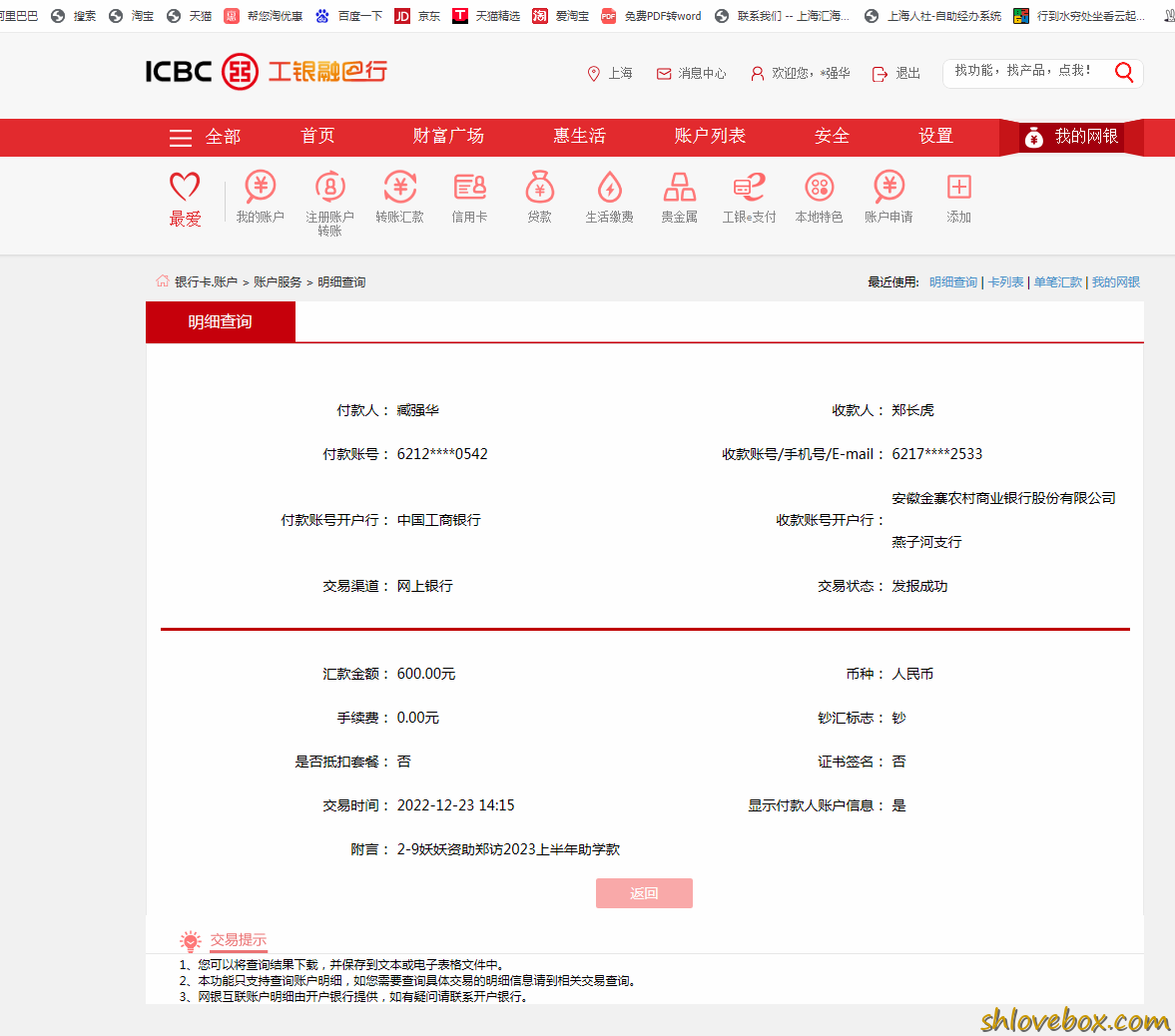Open browser bookmark 免费PDF转word
The width and height of the screenshot is (1175, 1036).
[x=651, y=16]
